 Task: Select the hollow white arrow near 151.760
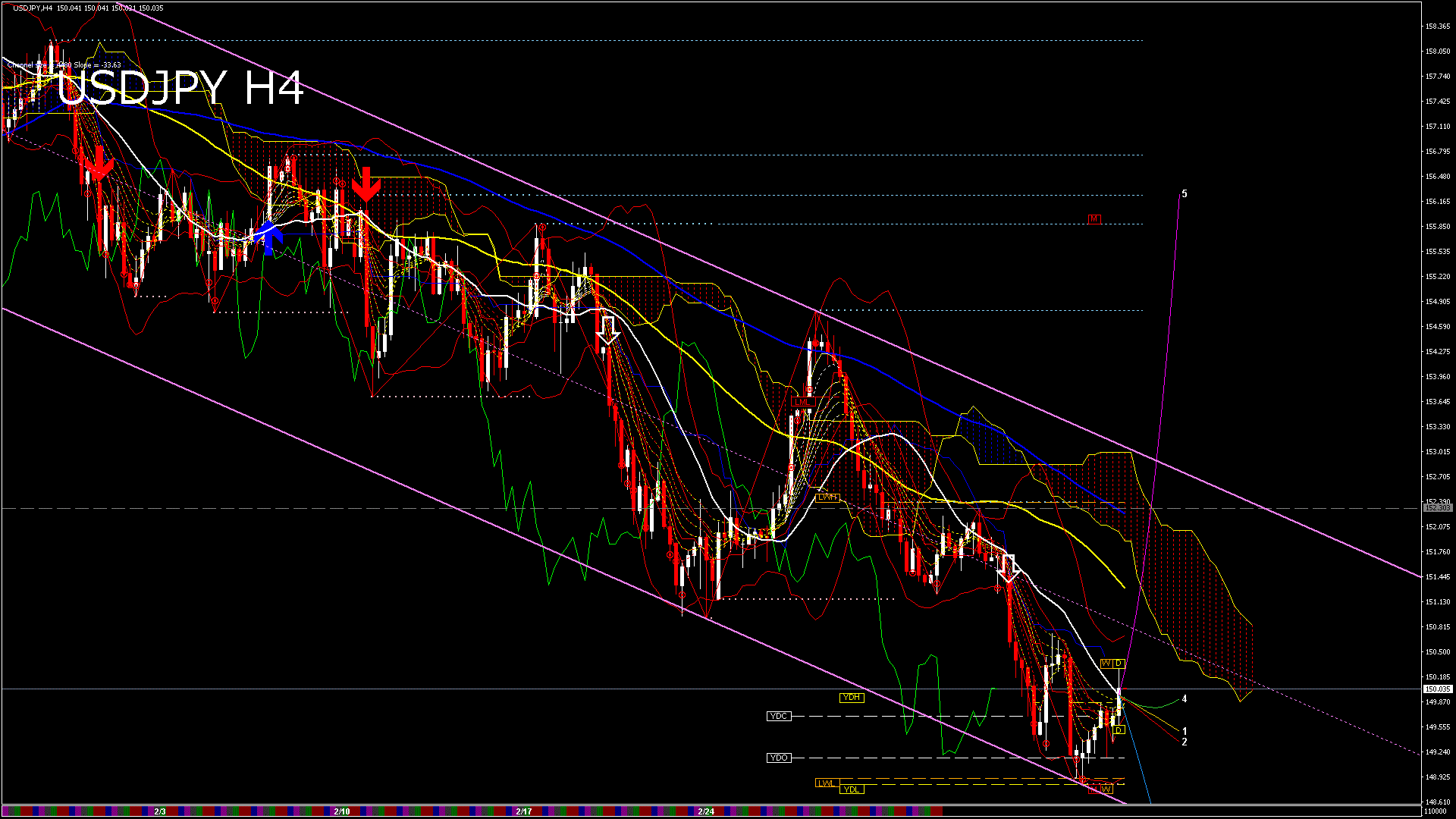coord(1008,568)
